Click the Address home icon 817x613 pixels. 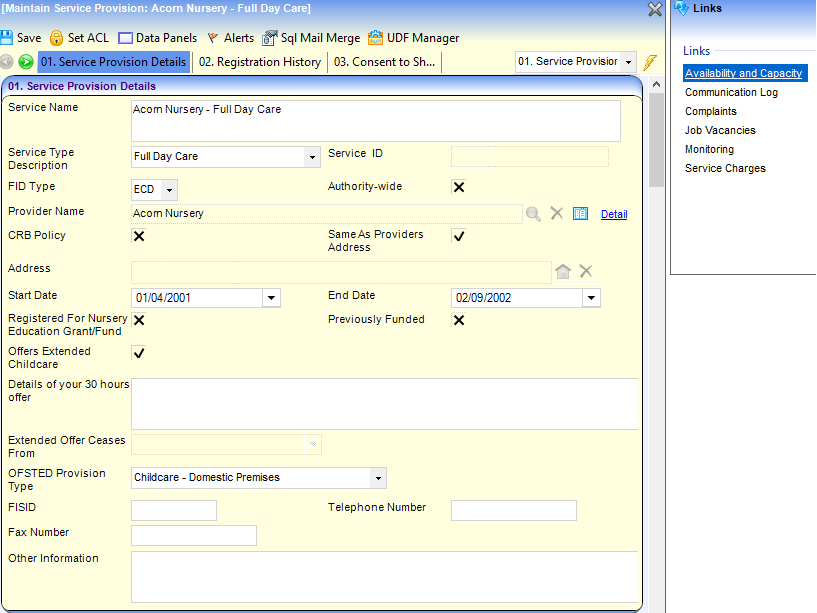[x=563, y=271]
